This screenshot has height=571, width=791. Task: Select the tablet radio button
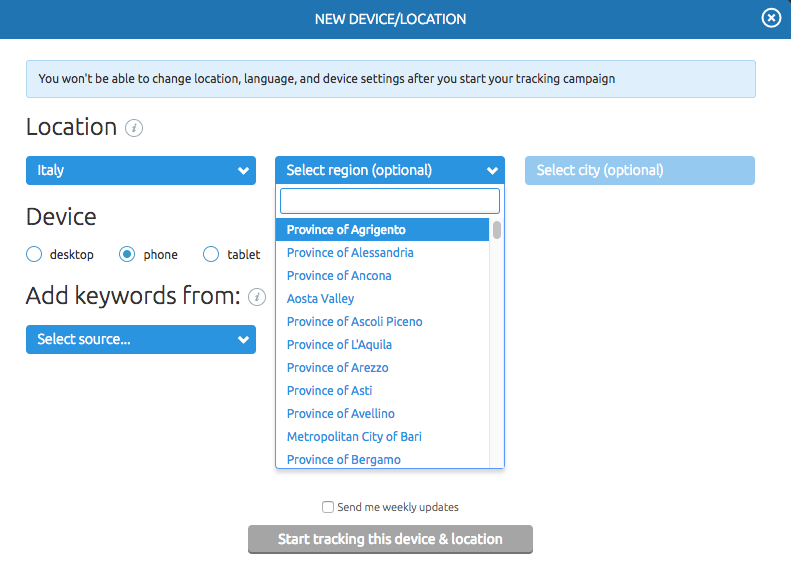211,254
